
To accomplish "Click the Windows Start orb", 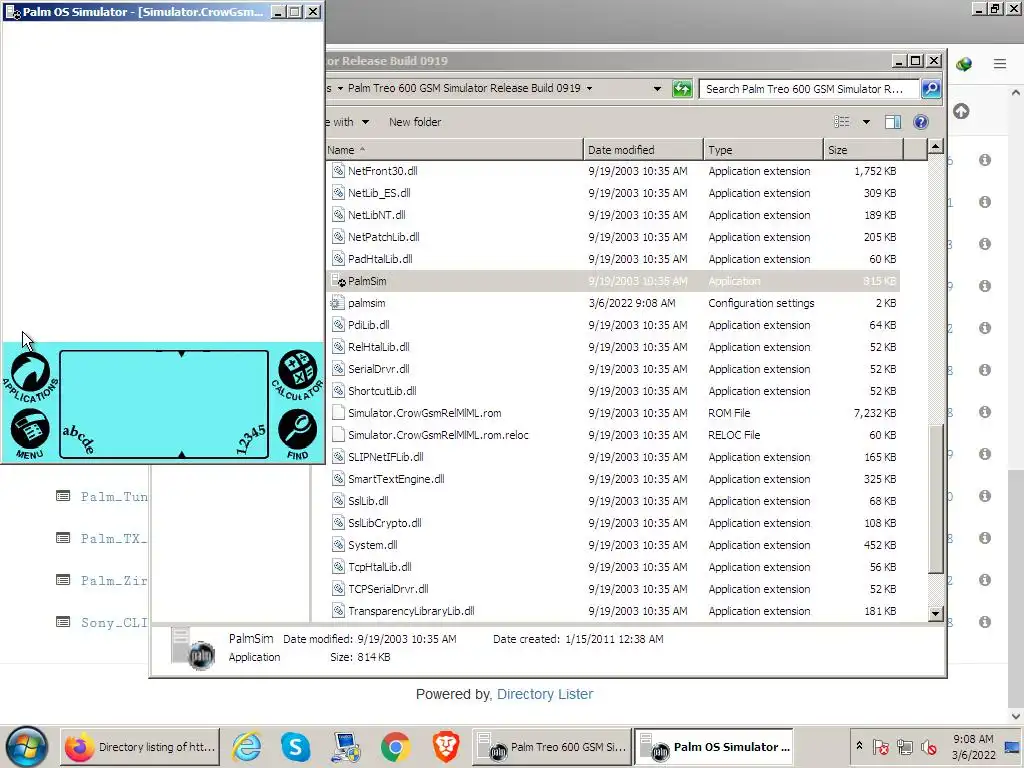I will (x=27, y=747).
